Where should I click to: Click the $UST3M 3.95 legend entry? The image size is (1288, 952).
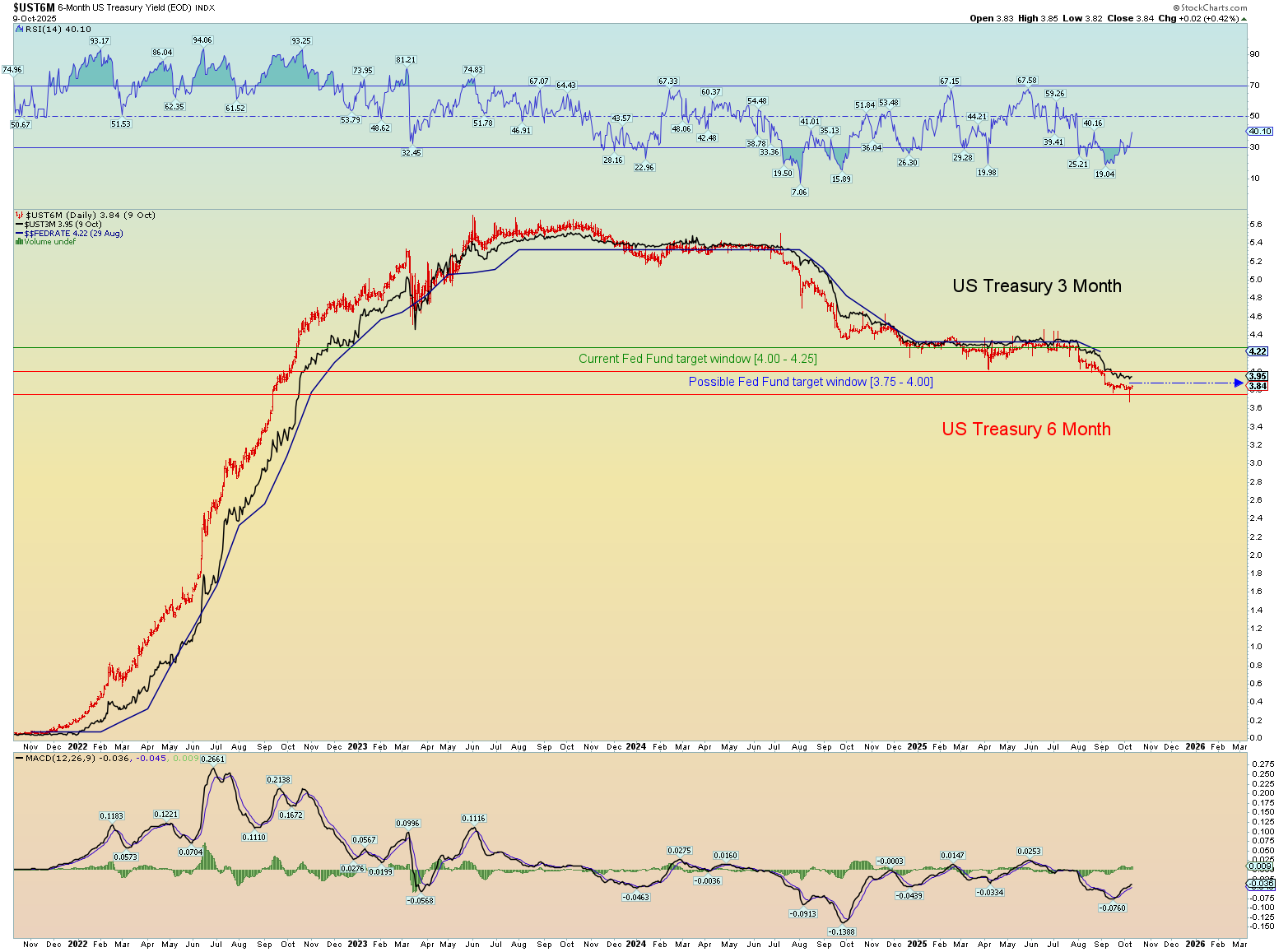click(63, 225)
